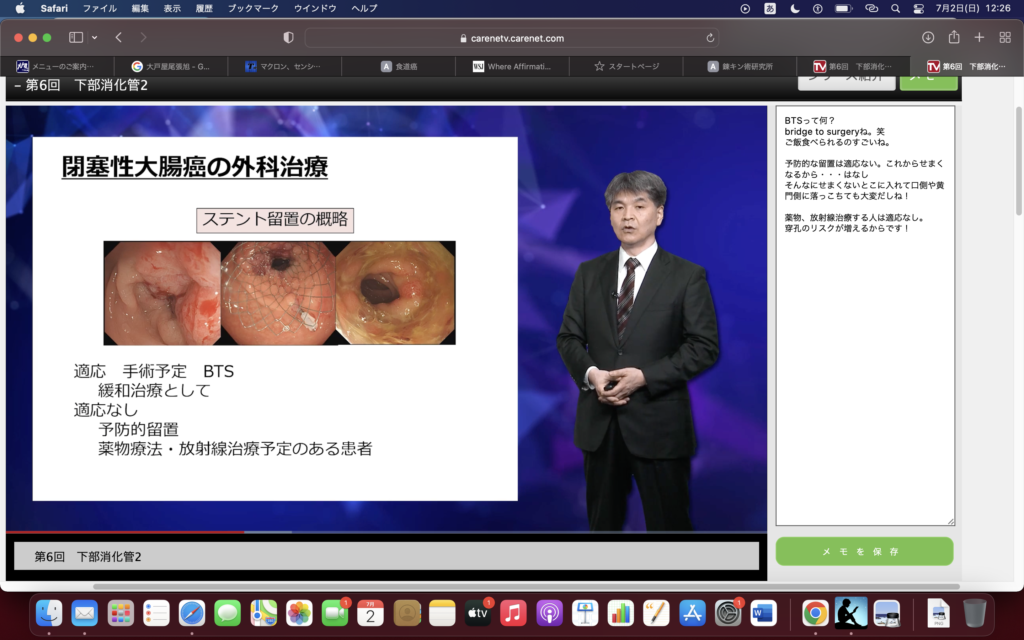Open Keynote from the Dock
Viewport: 1024px width, 640px height.
[585, 612]
